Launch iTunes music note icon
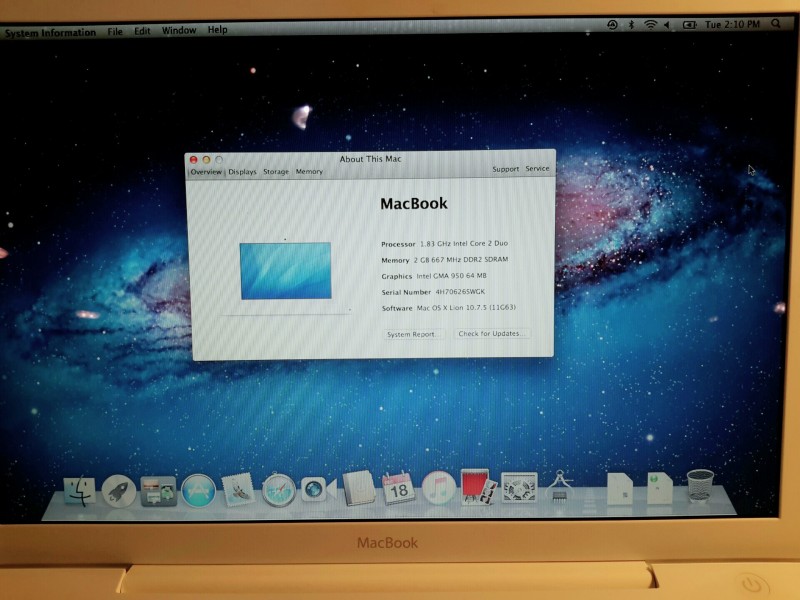This screenshot has height=600, width=800. [x=438, y=488]
